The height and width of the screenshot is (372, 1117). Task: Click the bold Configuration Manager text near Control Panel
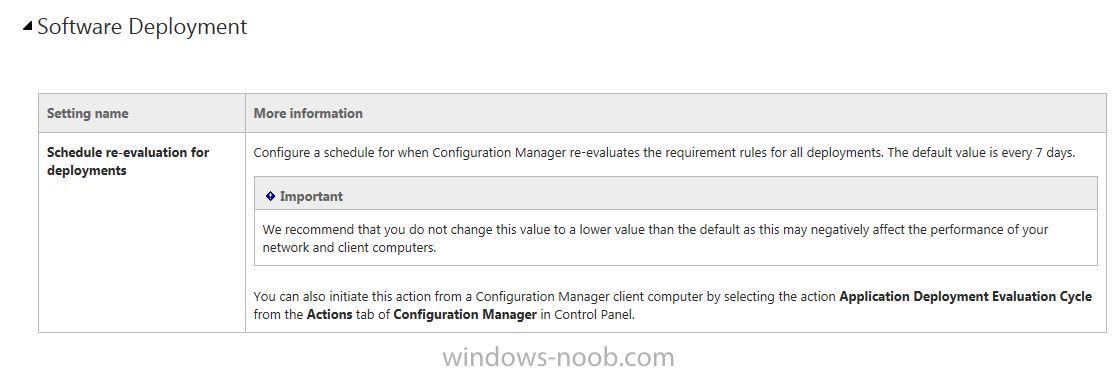[x=464, y=314]
